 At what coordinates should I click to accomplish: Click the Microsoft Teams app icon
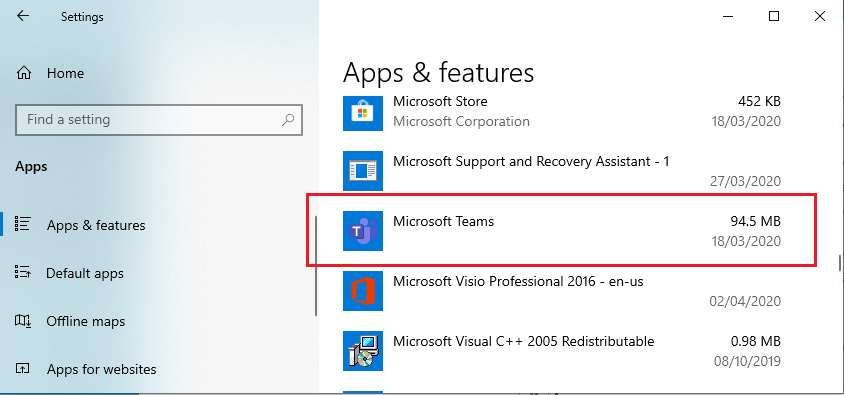pos(363,231)
